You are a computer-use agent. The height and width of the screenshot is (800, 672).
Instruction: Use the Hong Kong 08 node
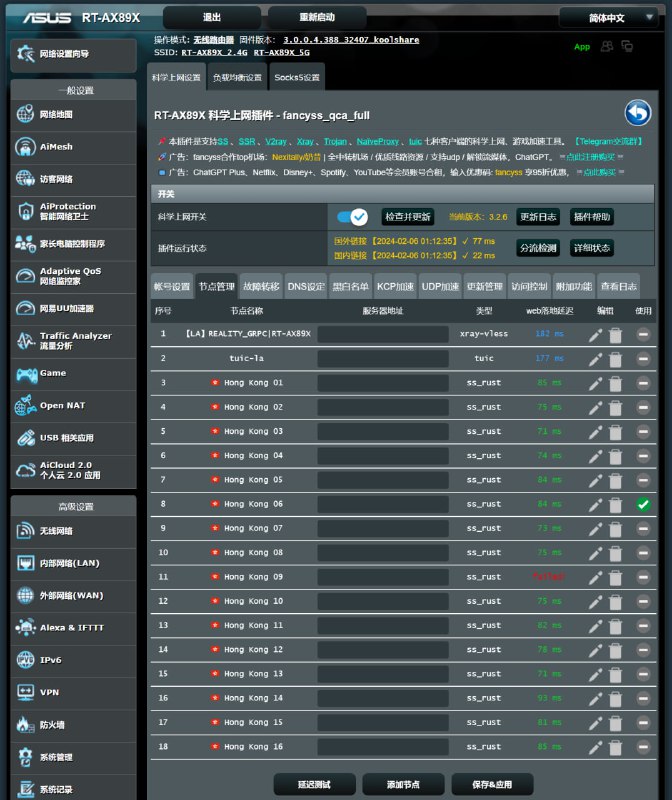[x=643, y=553]
